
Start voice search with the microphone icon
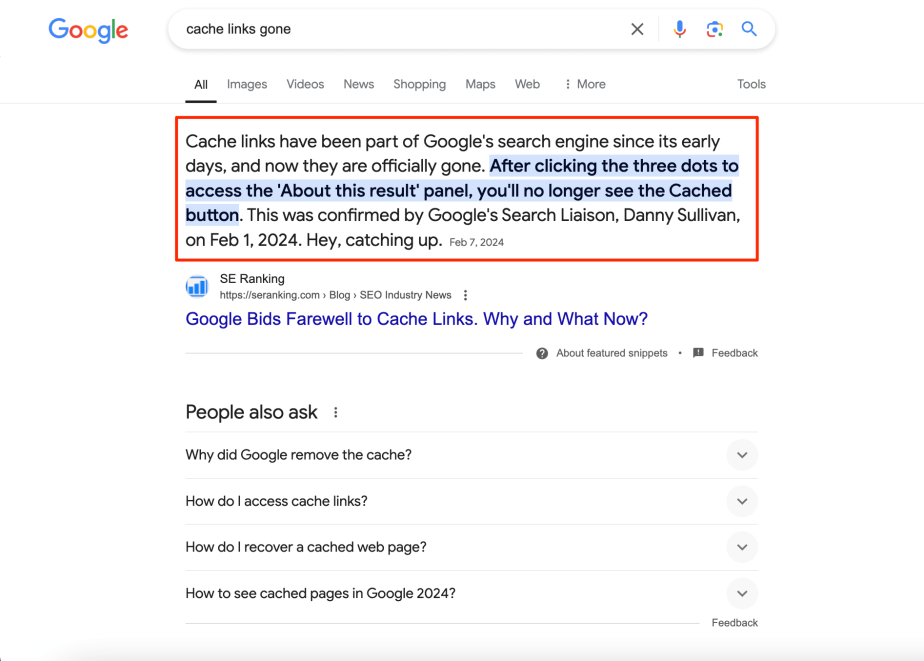coord(680,29)
